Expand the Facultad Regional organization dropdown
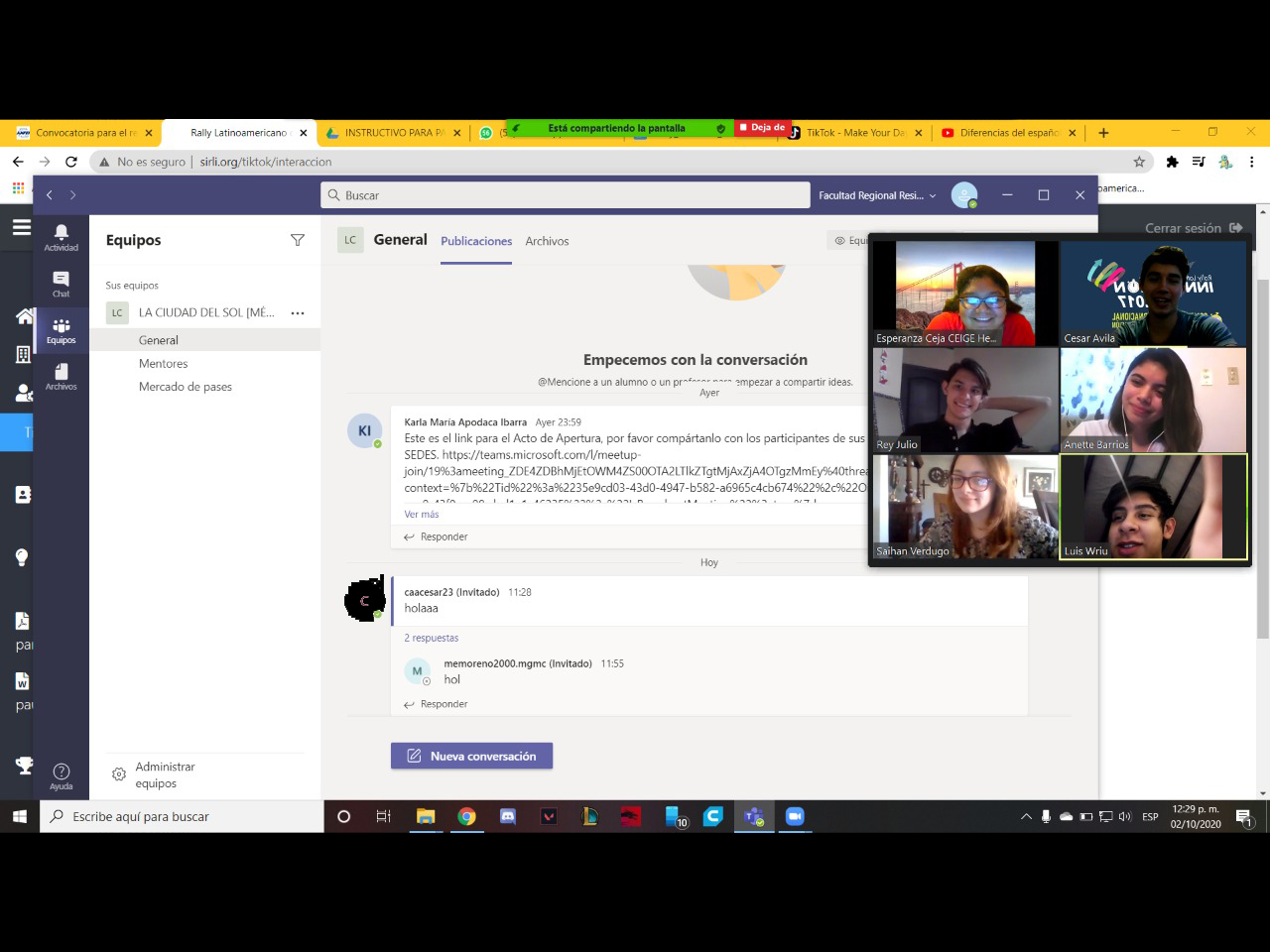This screenshot has height=952, width=1270. pos(877,195)
